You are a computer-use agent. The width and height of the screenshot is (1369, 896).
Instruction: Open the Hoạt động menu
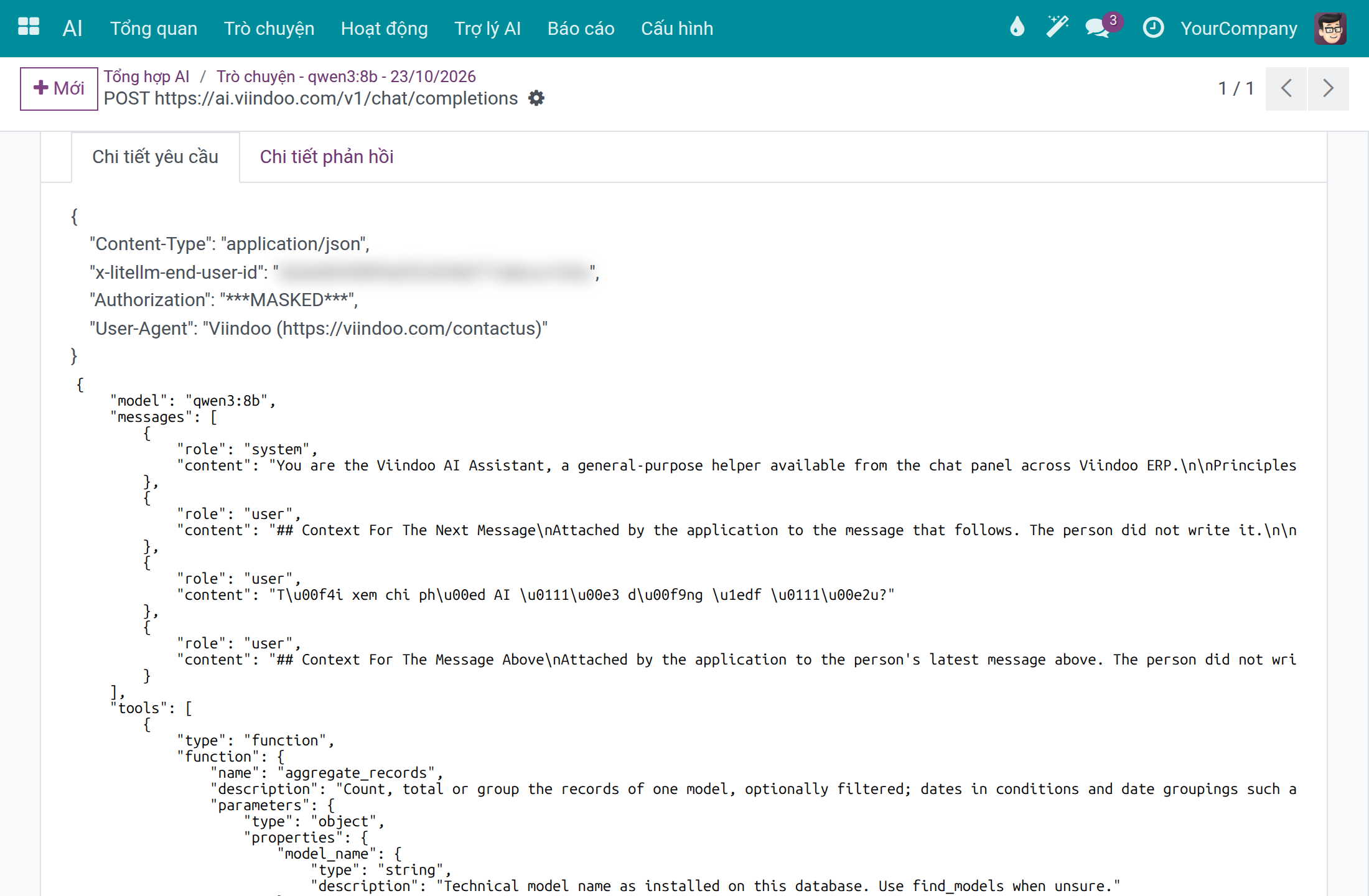tap(384, 29)
